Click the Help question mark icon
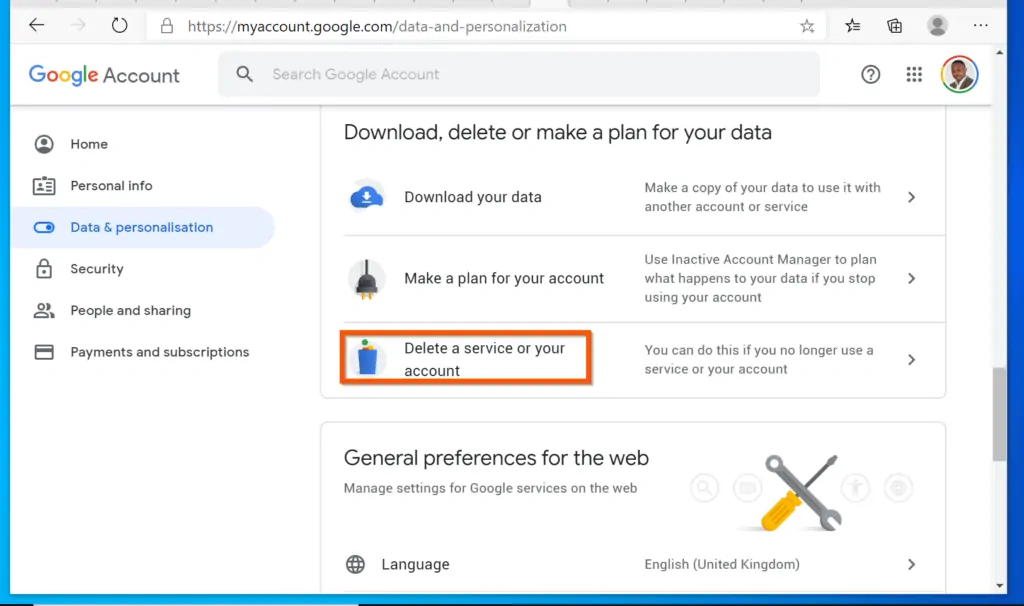Image resolution: width=1024 pixels, height=606 pixels. click(x=870, y=74)
